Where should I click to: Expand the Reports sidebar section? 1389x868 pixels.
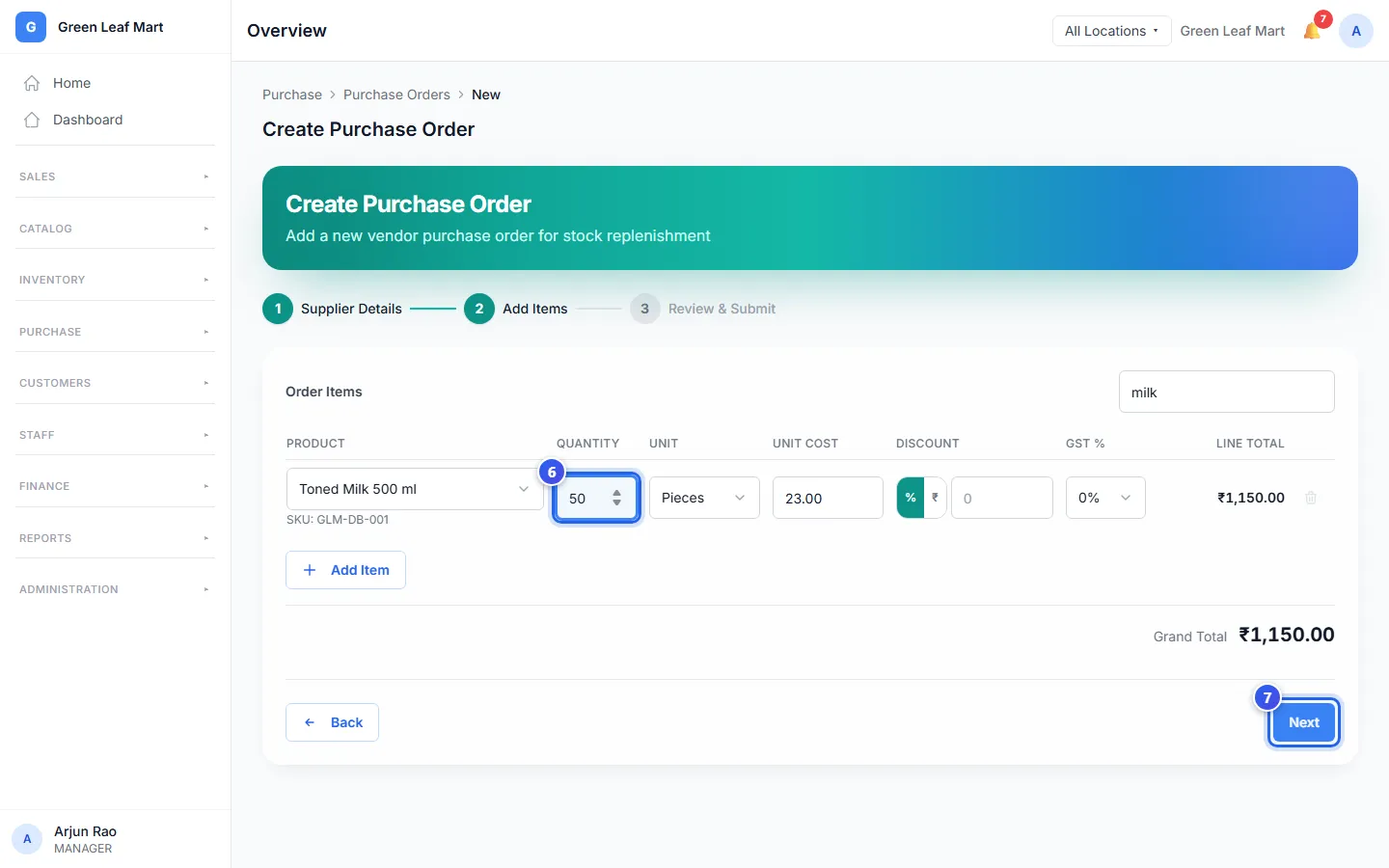116,538
